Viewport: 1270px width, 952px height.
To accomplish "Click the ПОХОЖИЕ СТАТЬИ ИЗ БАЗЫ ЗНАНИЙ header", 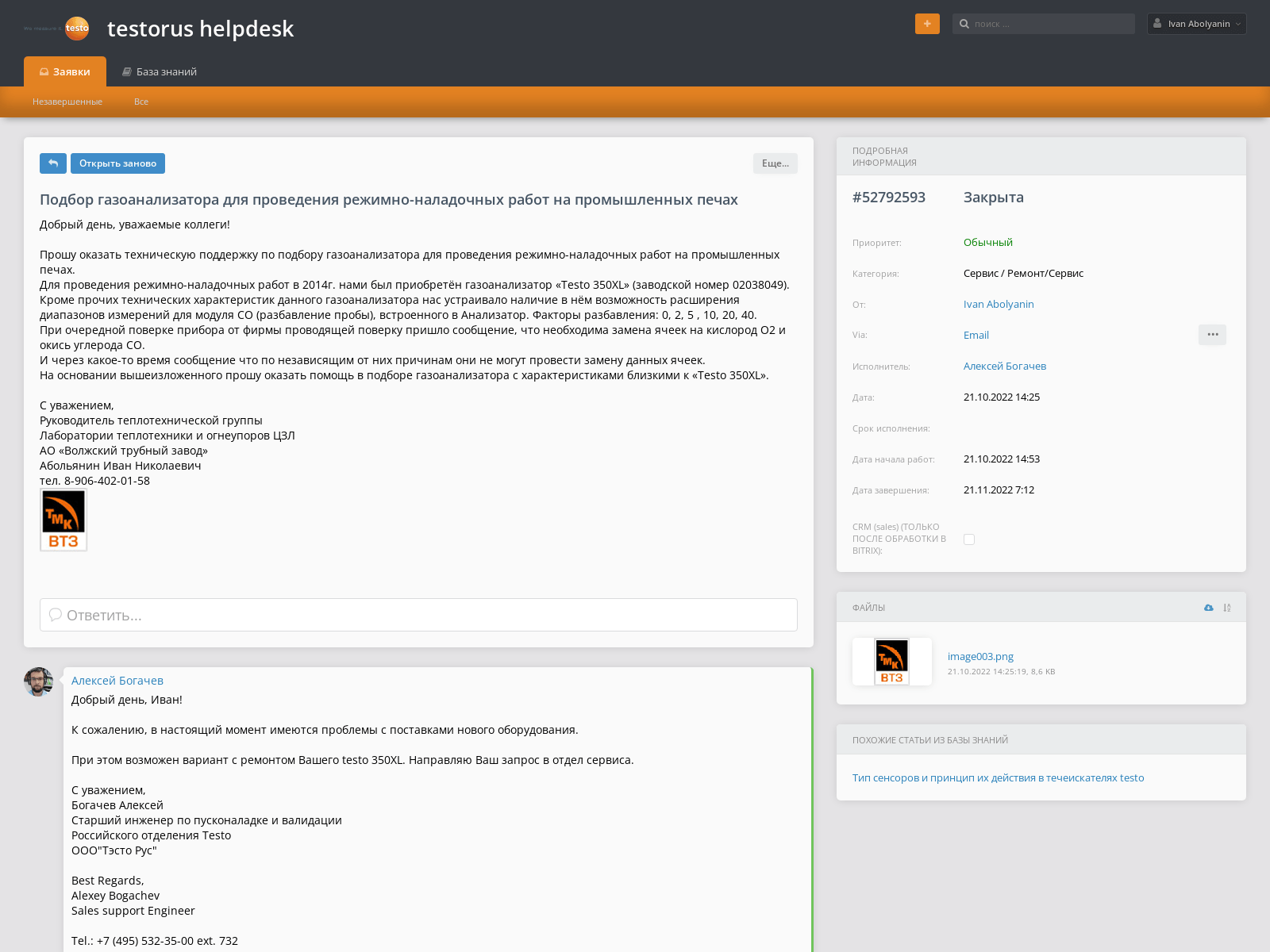I will [1041, 739].
